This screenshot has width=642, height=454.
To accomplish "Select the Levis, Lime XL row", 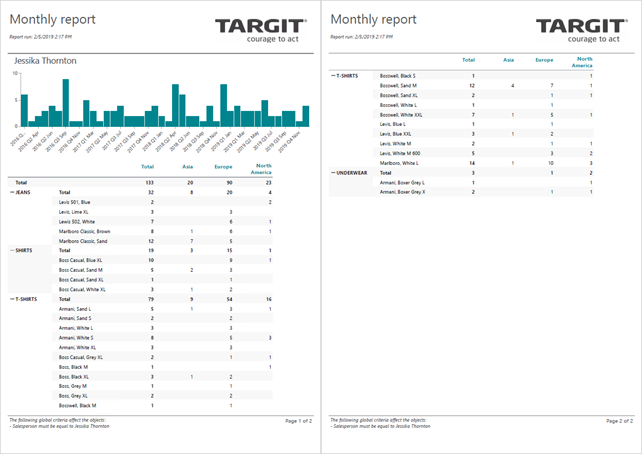I will (x=162, y=212).
